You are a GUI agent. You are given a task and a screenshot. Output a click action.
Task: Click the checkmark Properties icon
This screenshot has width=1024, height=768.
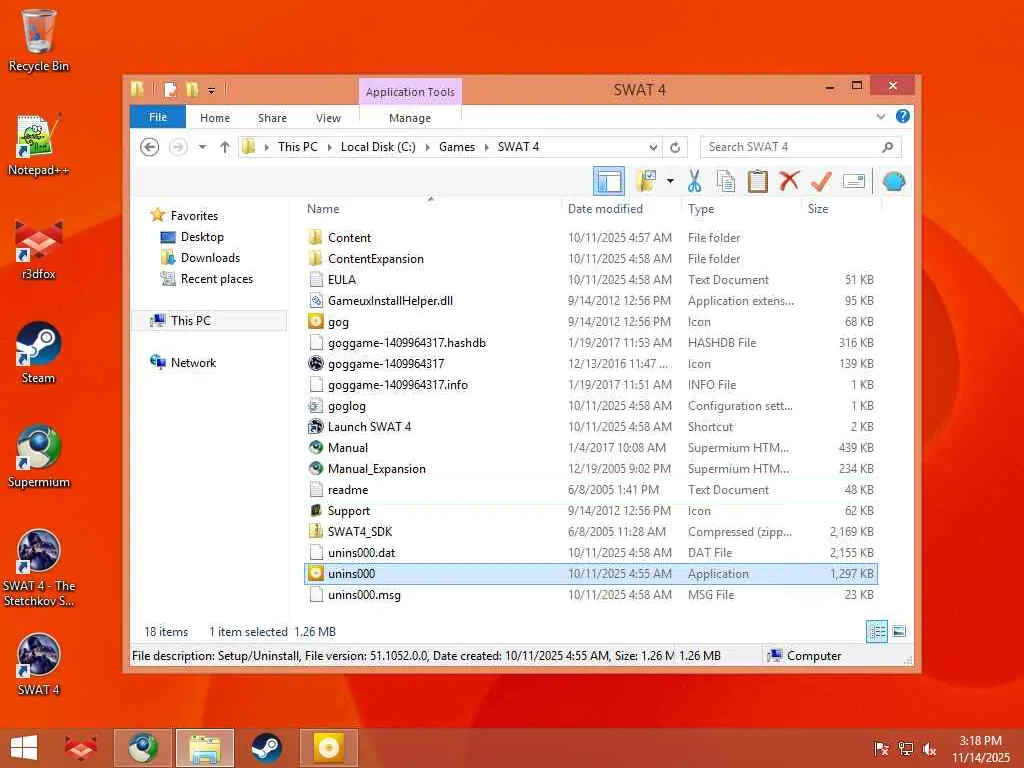[821, 181]
